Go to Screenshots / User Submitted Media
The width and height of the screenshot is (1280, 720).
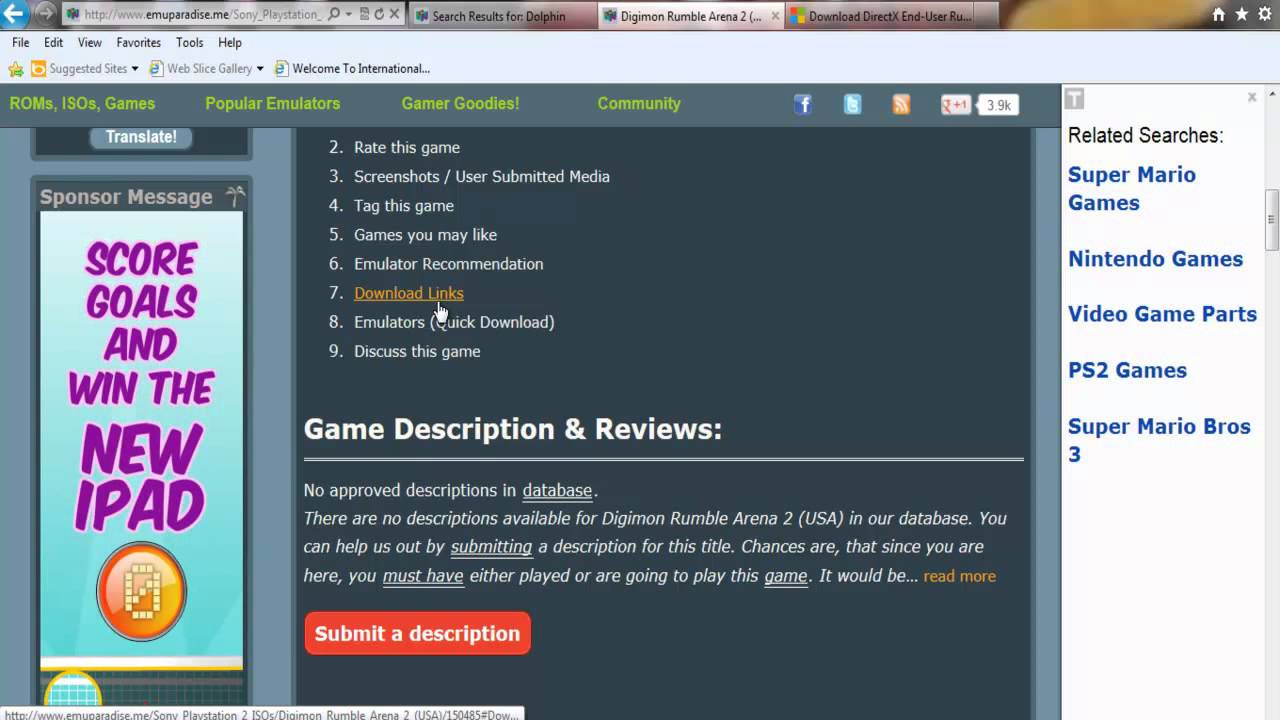click(481, 176)
